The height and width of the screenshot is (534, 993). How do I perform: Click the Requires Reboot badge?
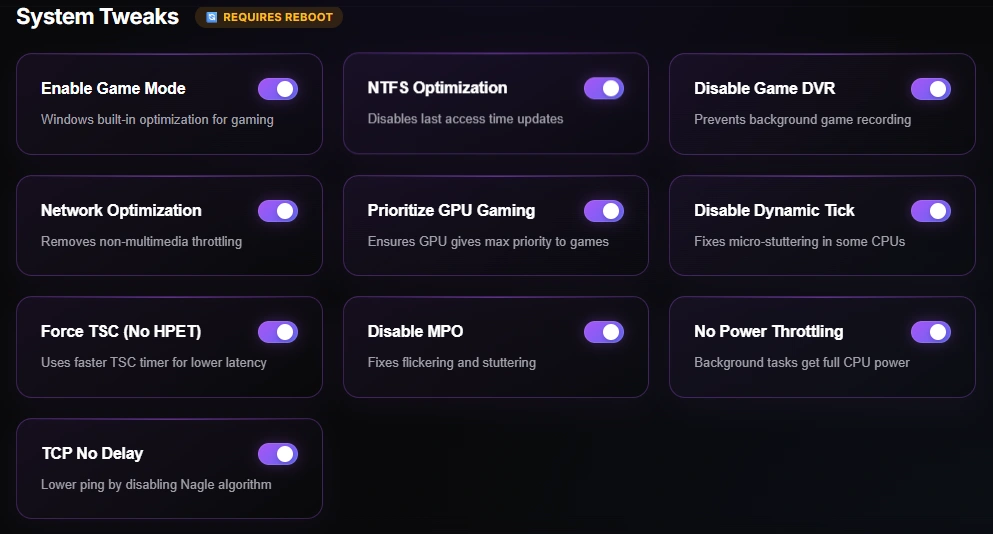269,17
